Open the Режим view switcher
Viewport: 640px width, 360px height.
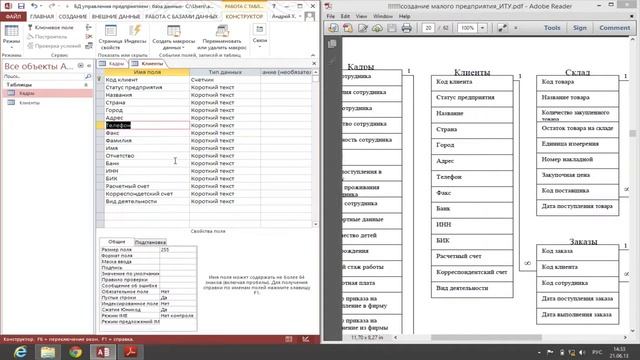11,38
